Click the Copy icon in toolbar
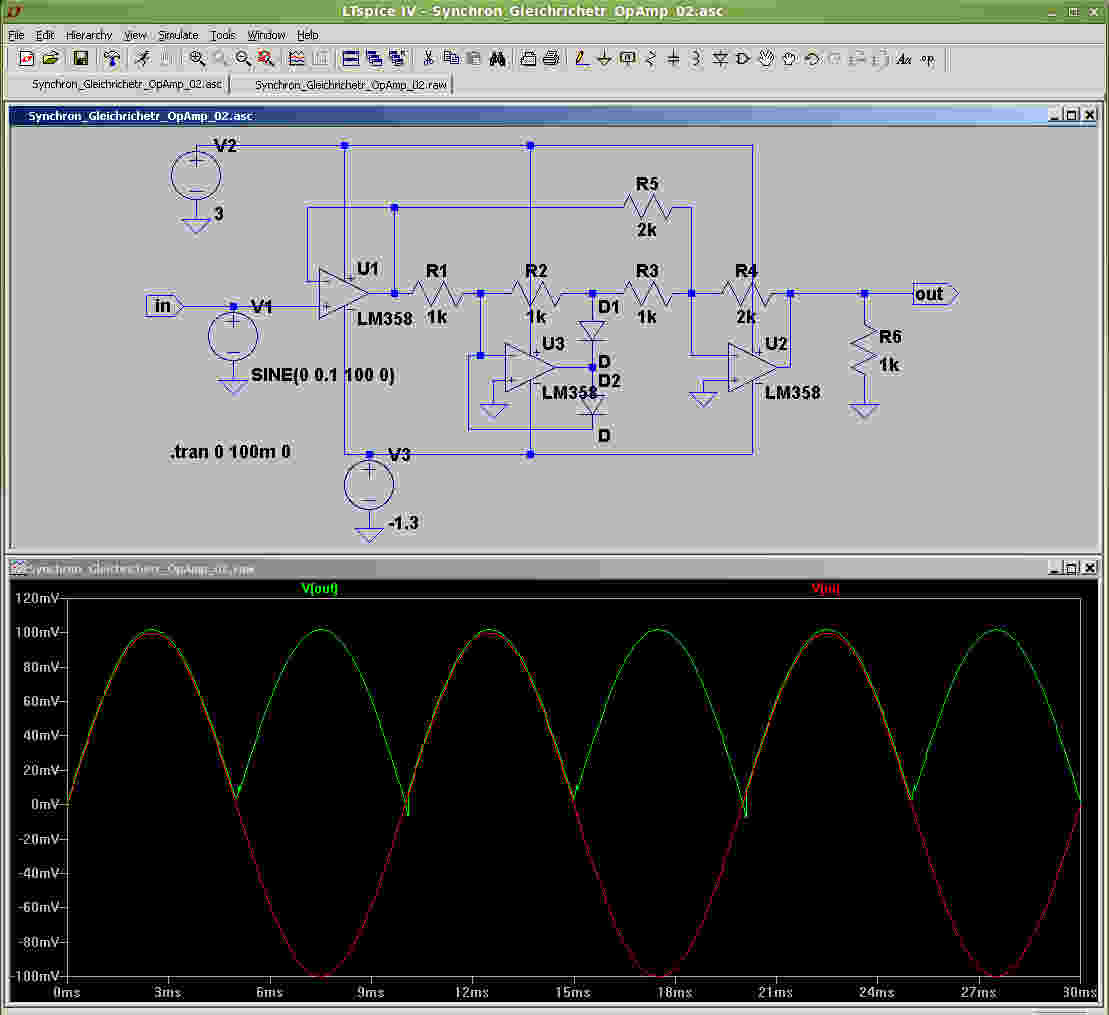 tap(451, 59)
